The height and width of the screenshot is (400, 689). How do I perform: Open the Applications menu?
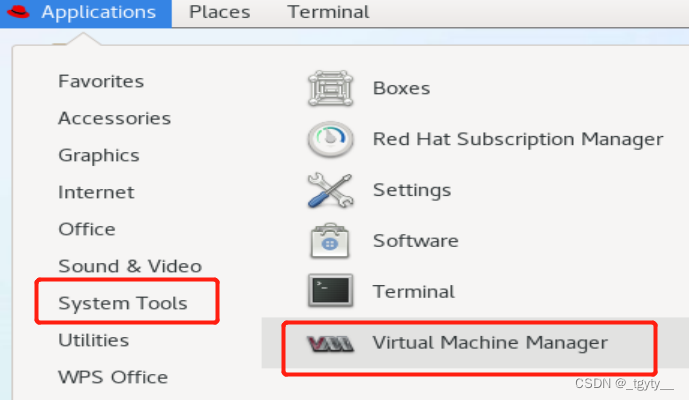pos(86,13)
